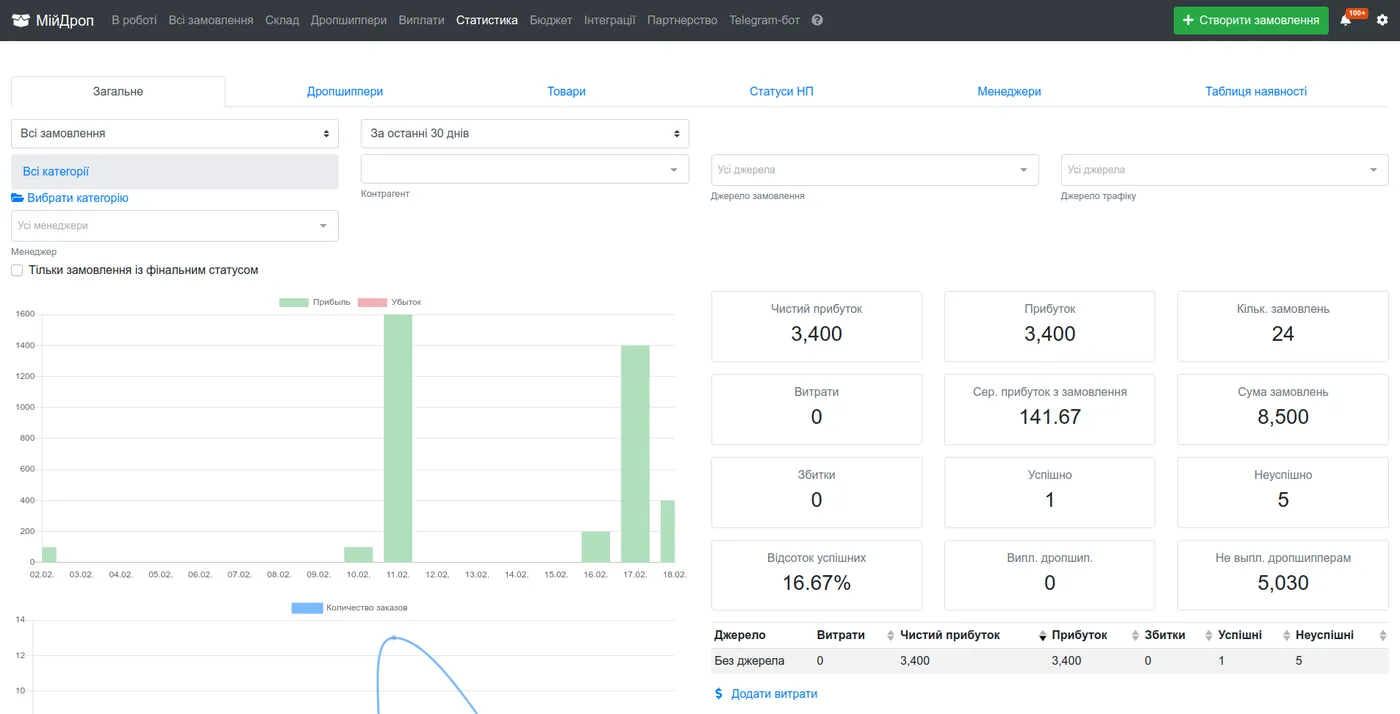This screenshot has width=1400, height=714.
Task: Open the settings gear icon
Action: coord(1382,20)
